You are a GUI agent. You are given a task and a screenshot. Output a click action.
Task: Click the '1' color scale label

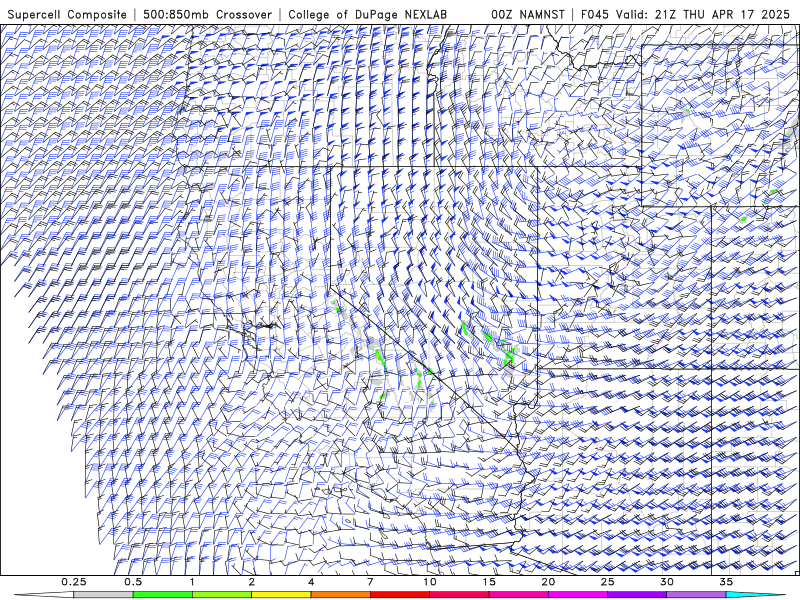tap(192, 582)
